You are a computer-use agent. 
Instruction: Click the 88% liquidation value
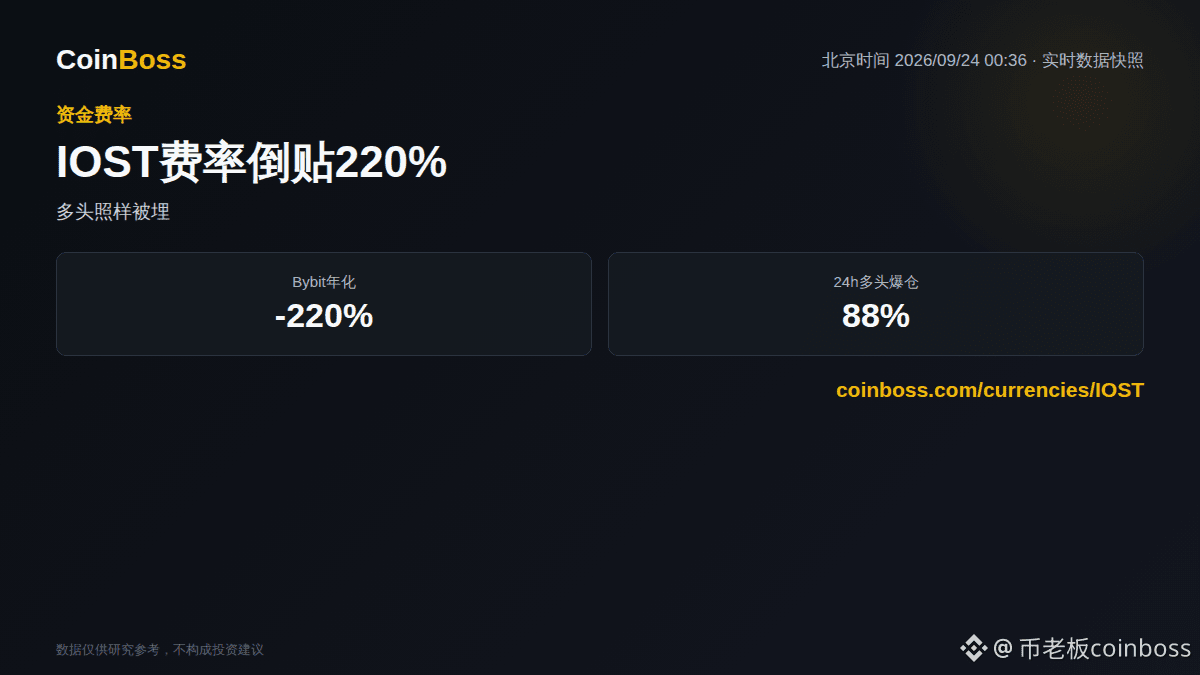pos(876,316)
